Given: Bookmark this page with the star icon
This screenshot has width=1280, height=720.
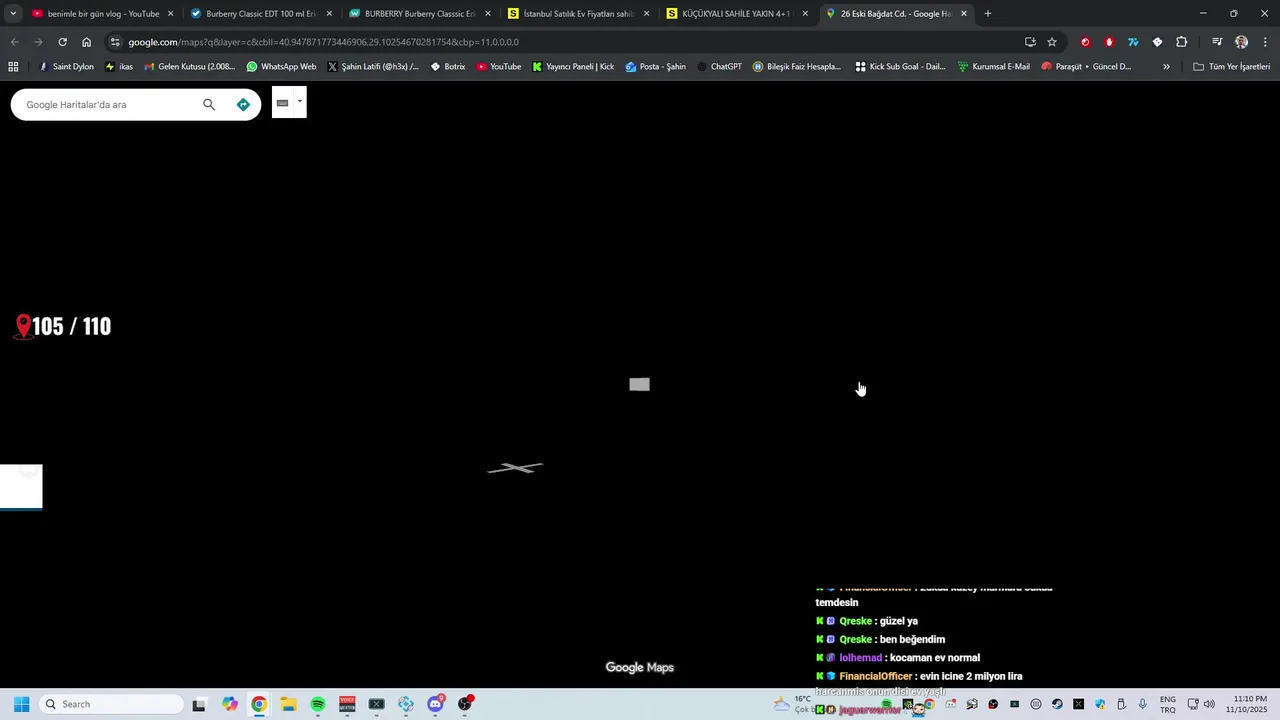Looking at the screenshot, I should point(1052,42).
